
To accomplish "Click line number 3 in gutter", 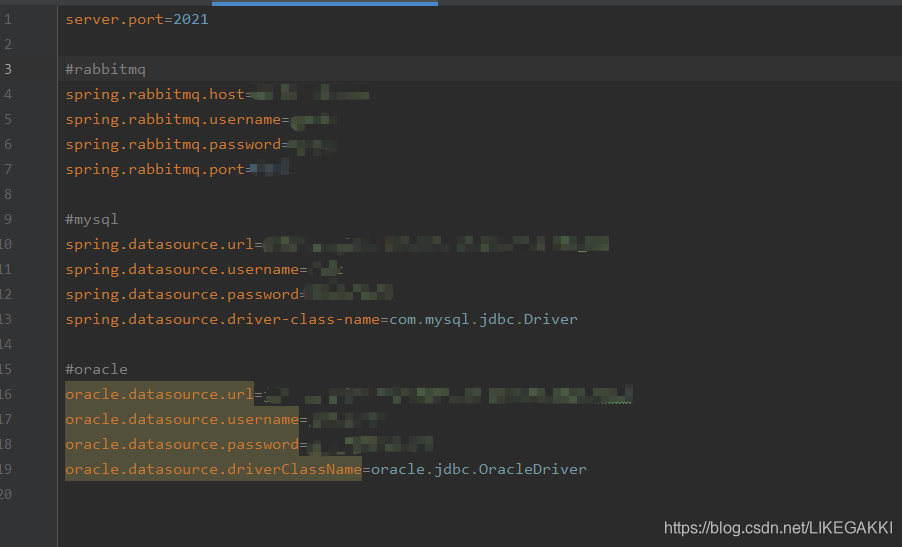I will (8, 70).
